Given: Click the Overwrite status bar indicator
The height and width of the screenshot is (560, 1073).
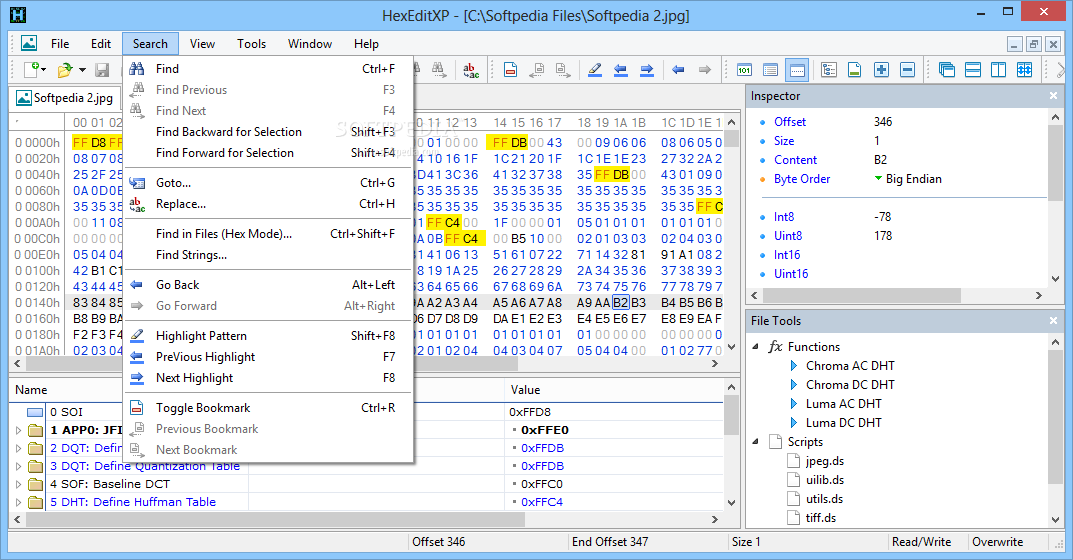Looking at the screenshot, I should point(998,542).
